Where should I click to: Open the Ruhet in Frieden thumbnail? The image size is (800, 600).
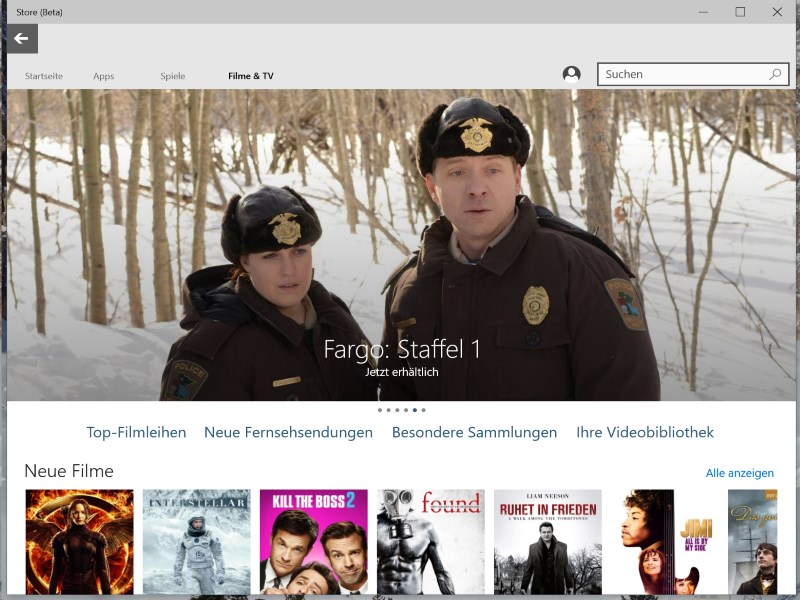pos(548,542)
